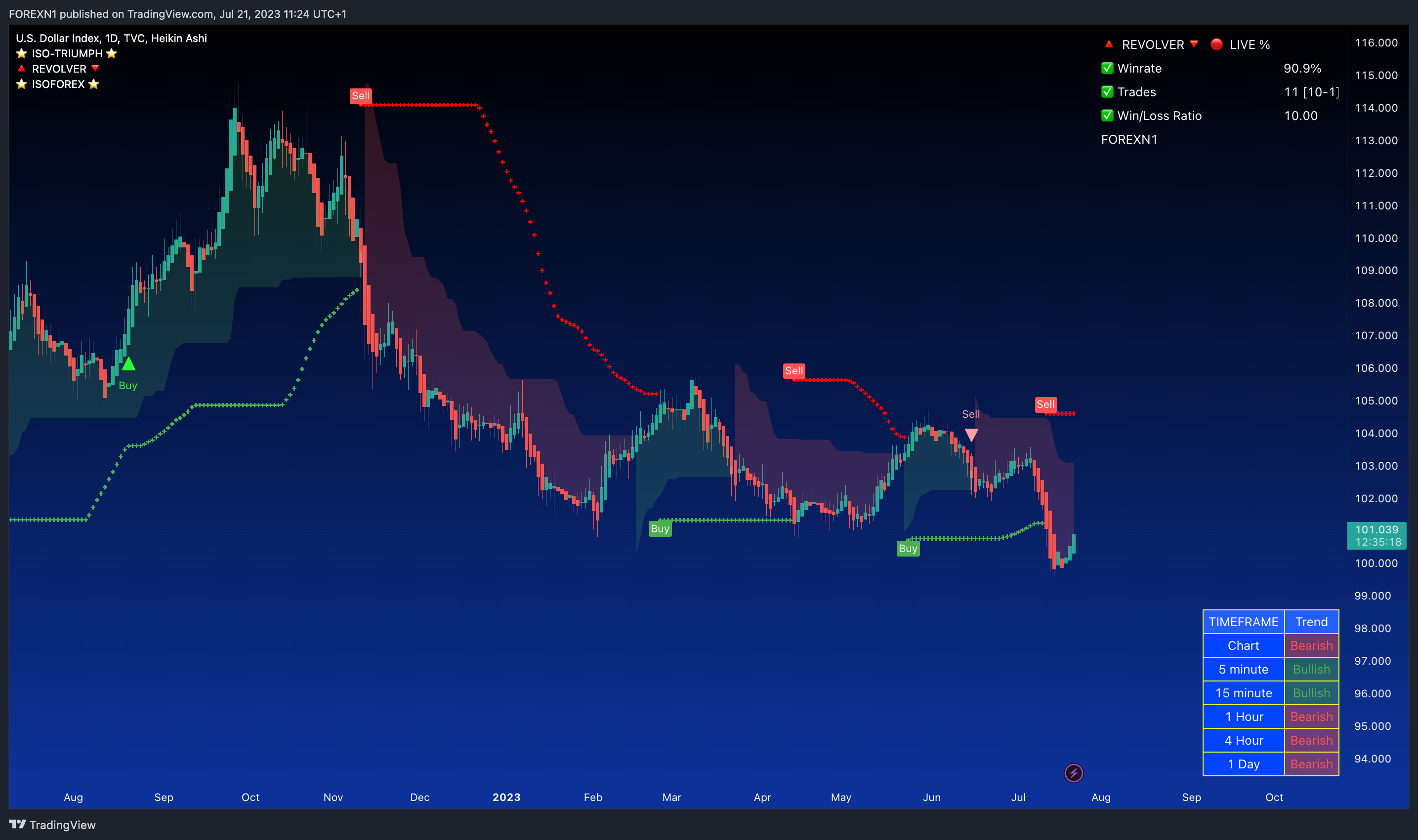Click the Jul label on time axis
The height and width of the screenshot is (840, 1418).
pyautogui.click(x=1018, y=797)
